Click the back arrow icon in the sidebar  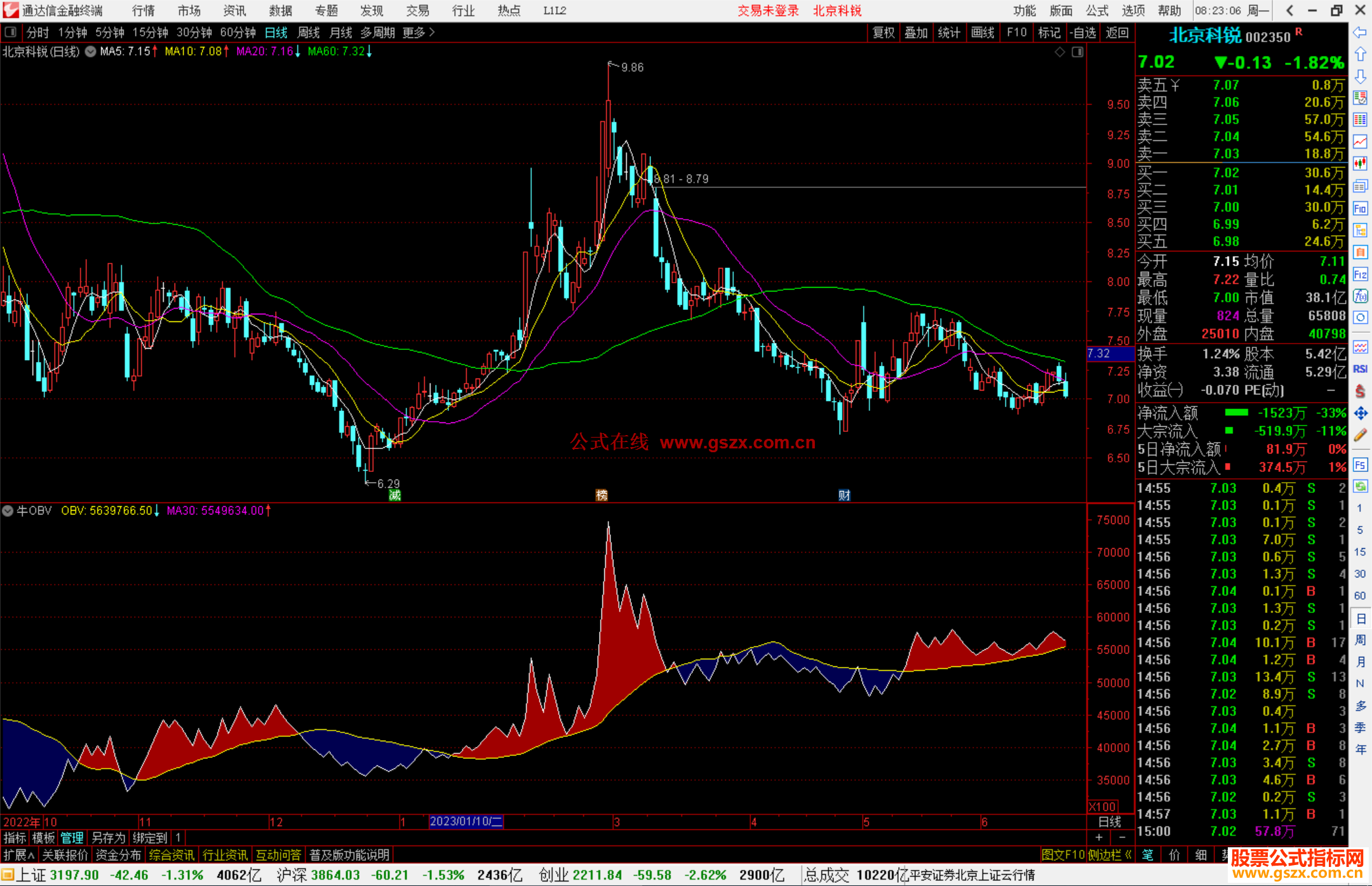pos(1360,32)
